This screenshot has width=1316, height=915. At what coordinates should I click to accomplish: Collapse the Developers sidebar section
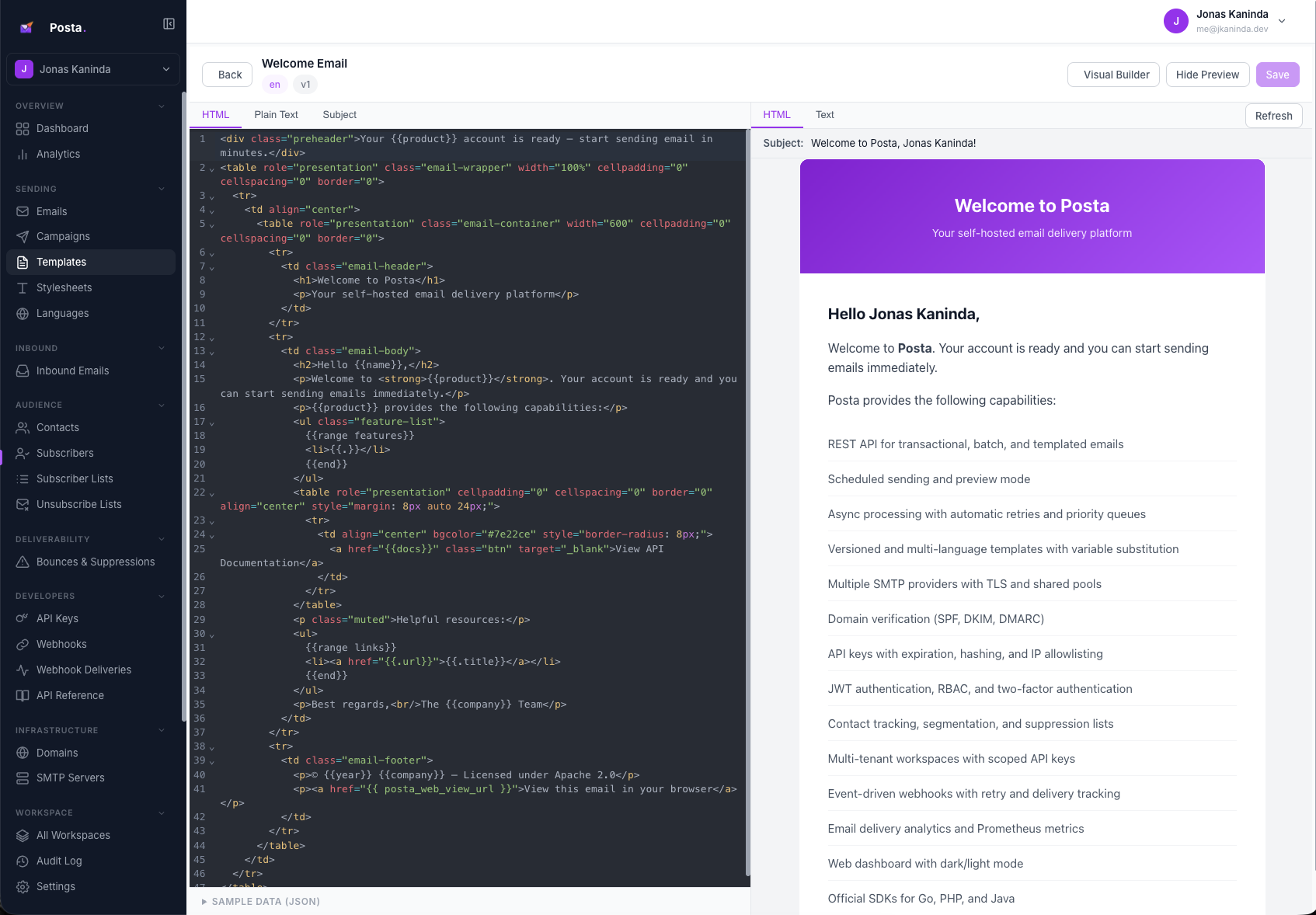[x=162, y=596]
